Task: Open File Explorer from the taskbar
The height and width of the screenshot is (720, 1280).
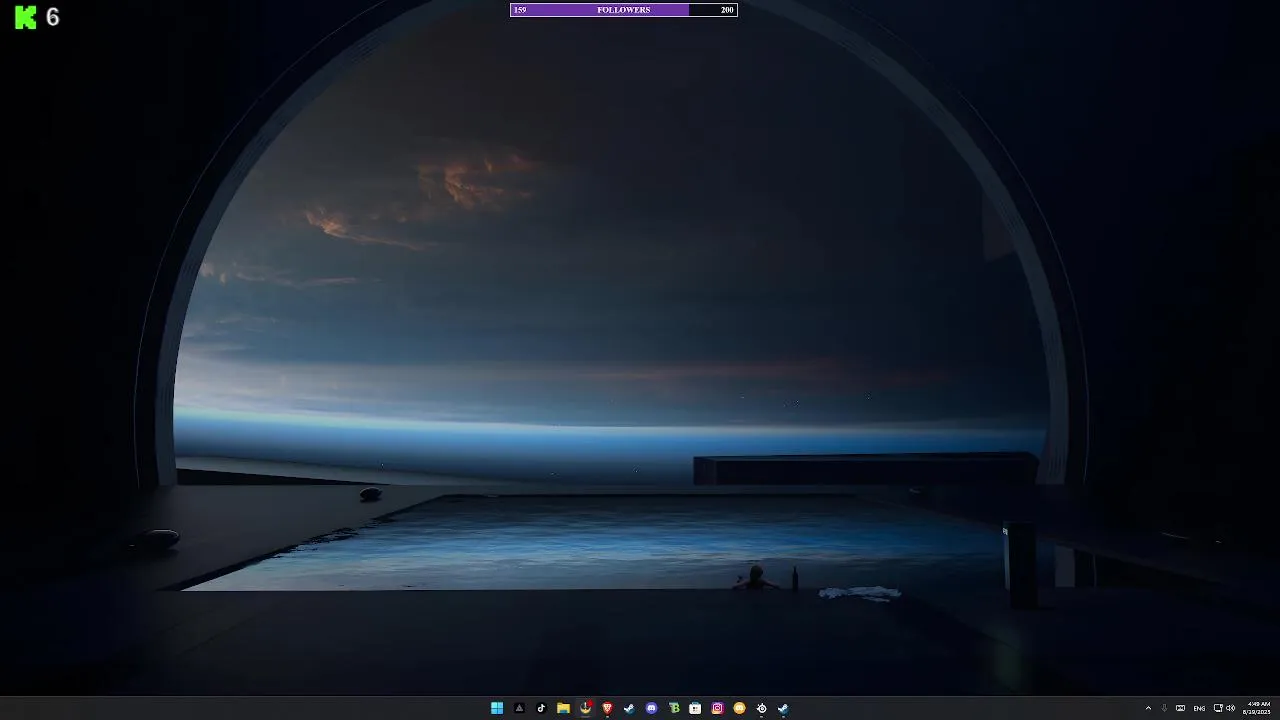Action: (x=563, y=708)
